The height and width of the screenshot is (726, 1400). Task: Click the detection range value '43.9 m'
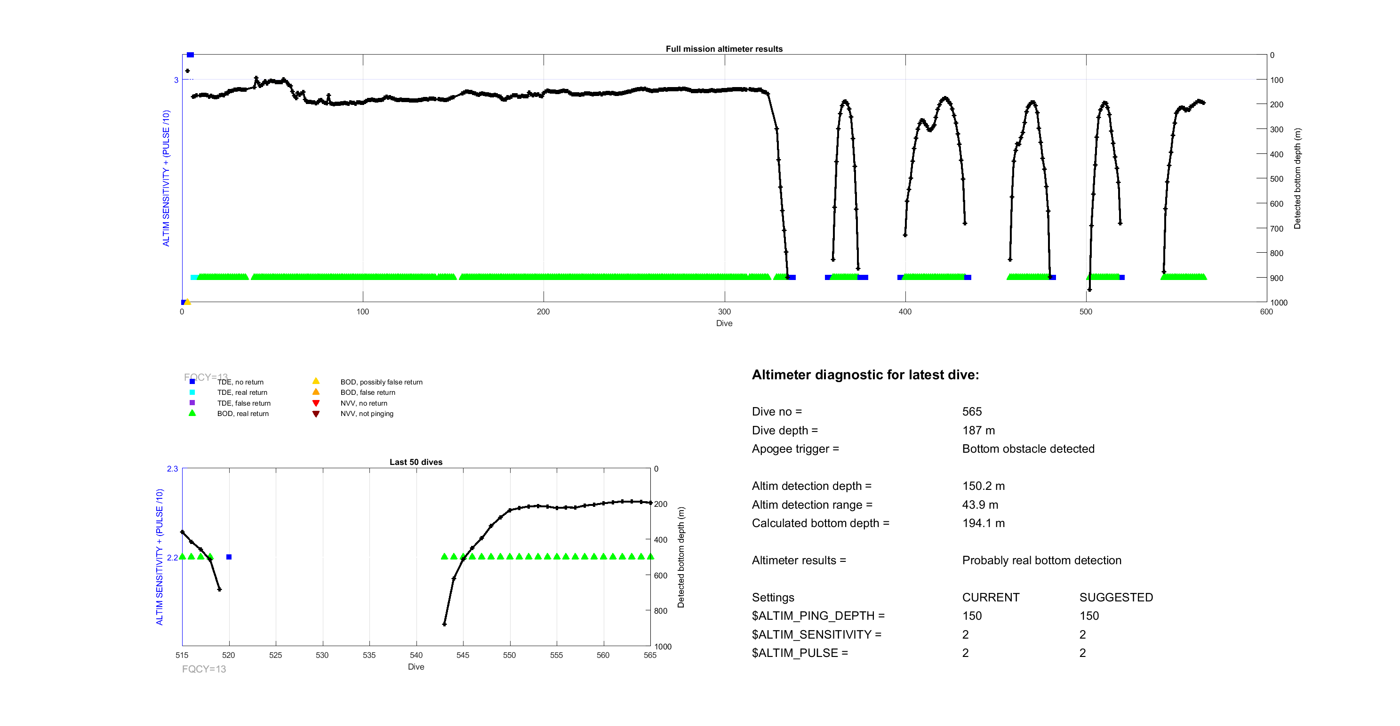[980, 505]
